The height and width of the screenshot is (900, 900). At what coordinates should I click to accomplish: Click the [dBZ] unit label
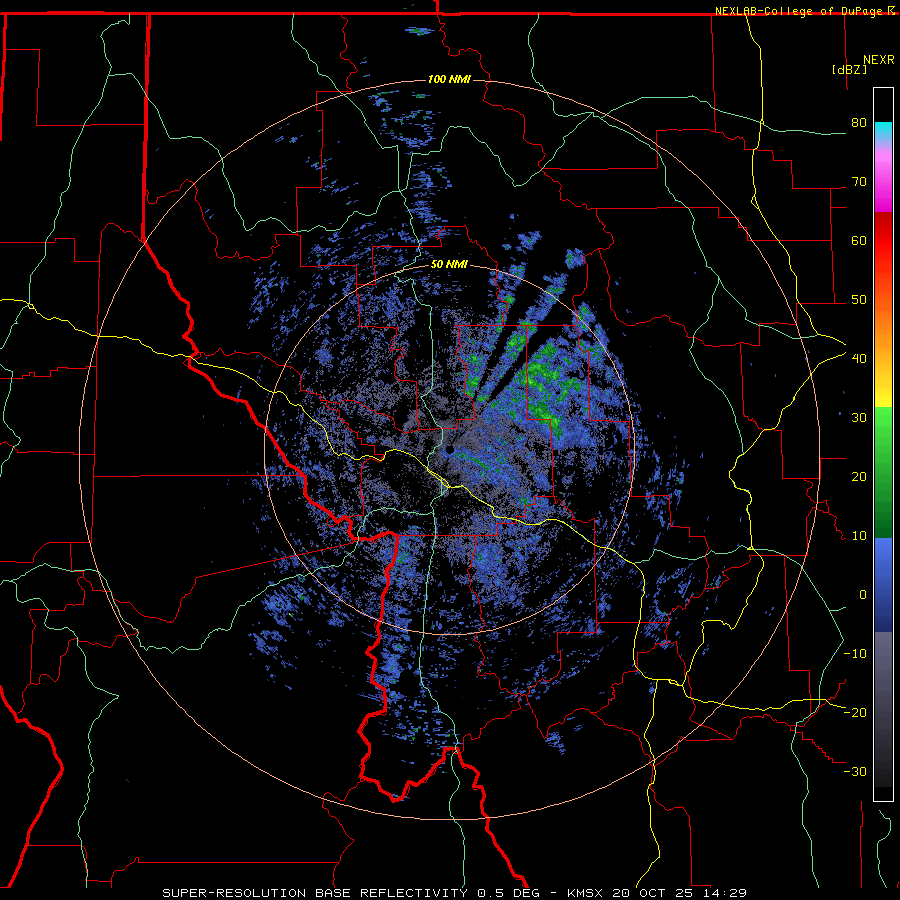coord(849,69)
